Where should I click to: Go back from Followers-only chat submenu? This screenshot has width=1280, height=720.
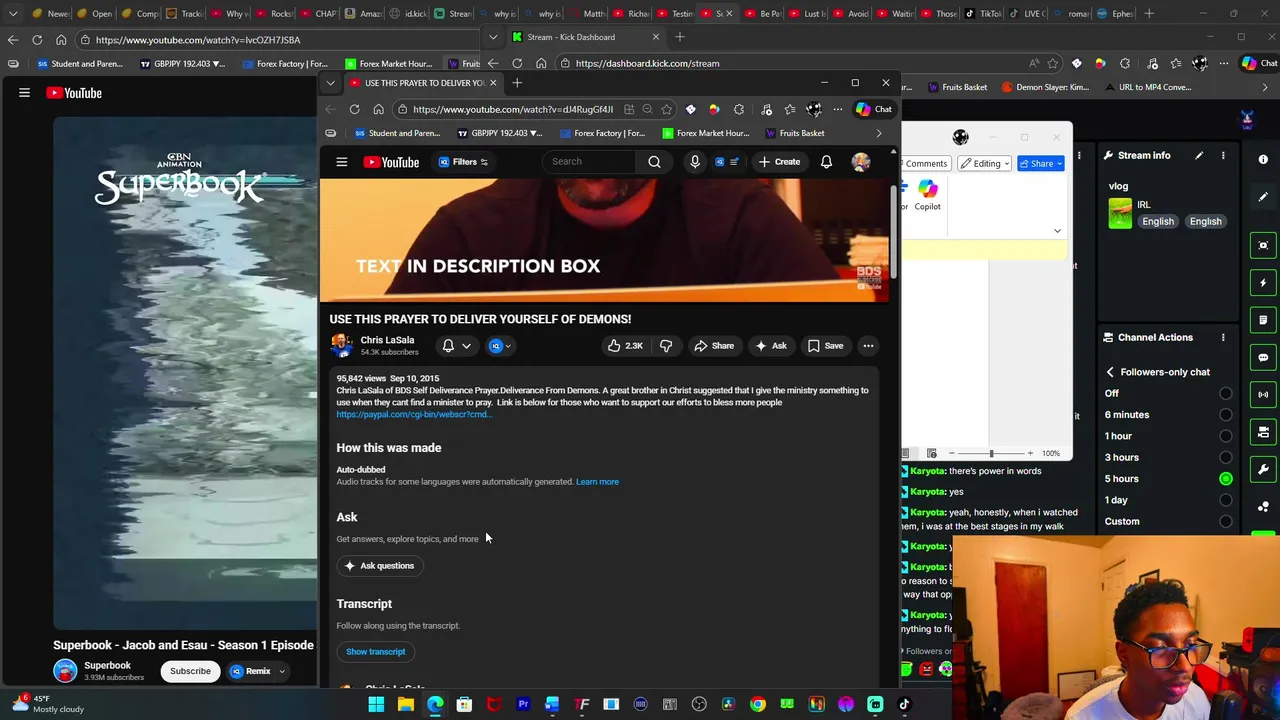pos(1110,372)
